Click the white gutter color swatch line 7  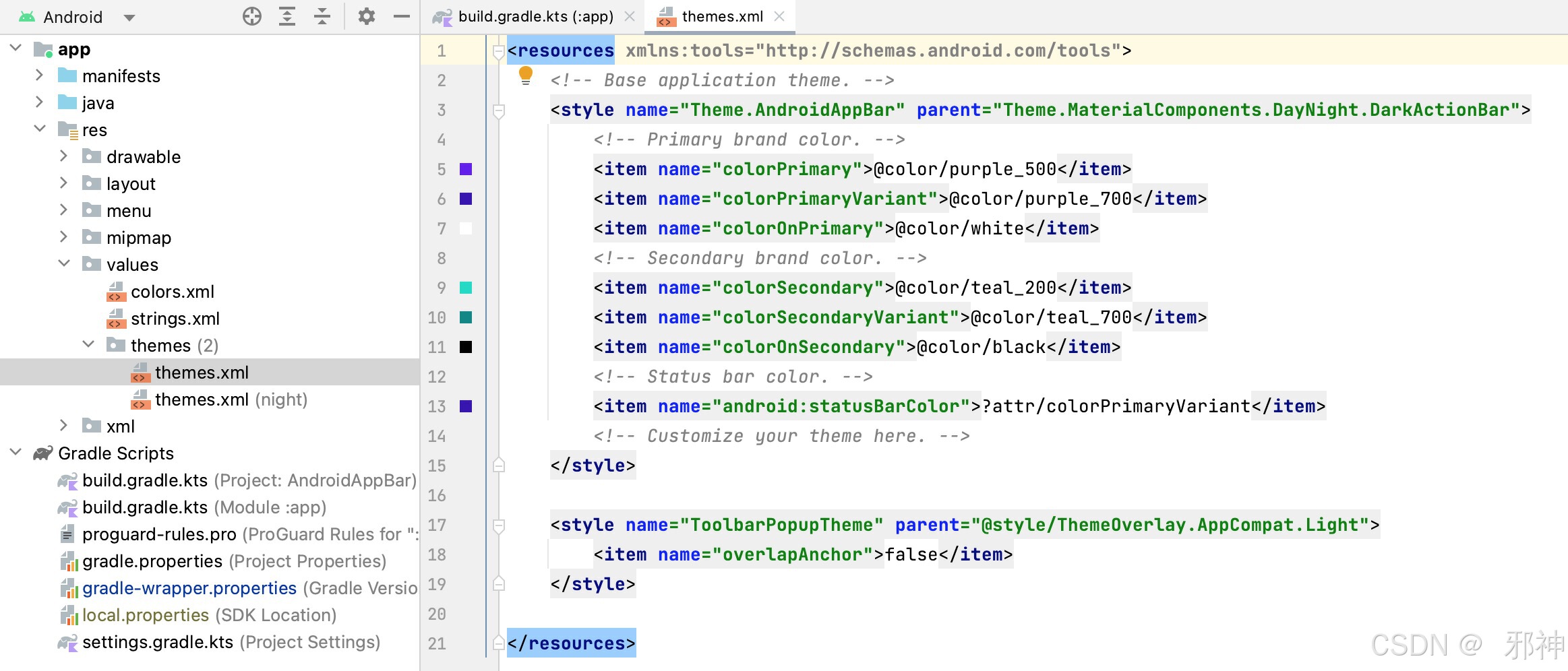tap(466, 228)
